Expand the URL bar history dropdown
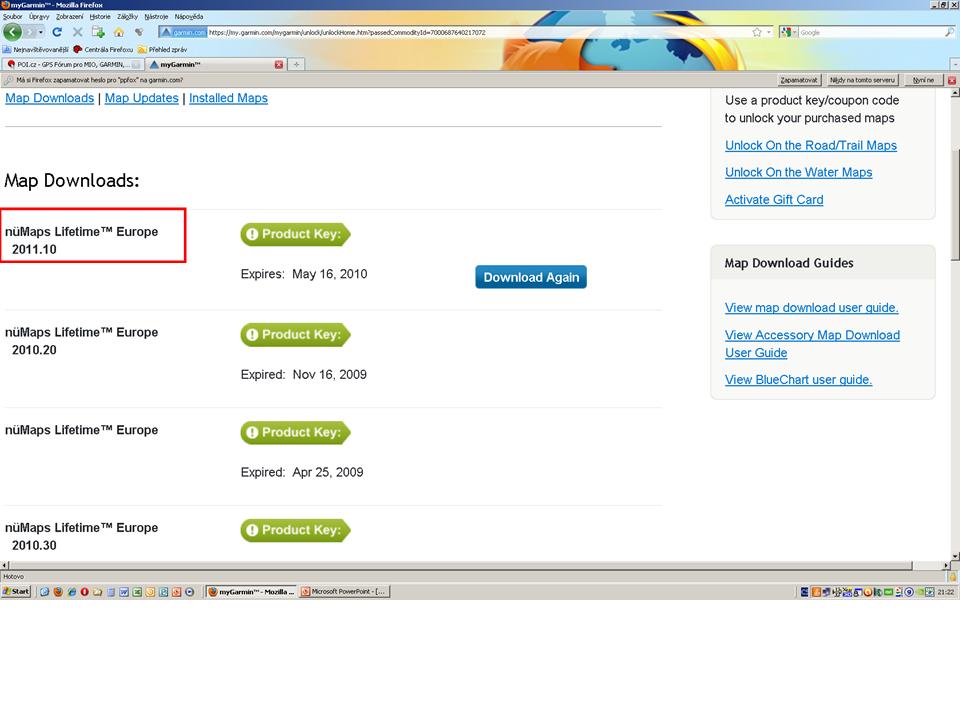Screen dimensions: 960x720 click(x=769, y=32)
